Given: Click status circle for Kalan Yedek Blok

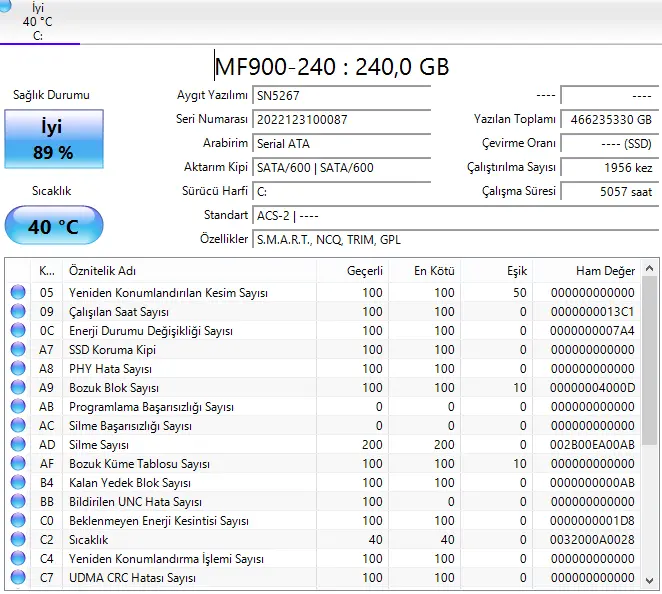Looking at the screenshot, I should 18,482.
